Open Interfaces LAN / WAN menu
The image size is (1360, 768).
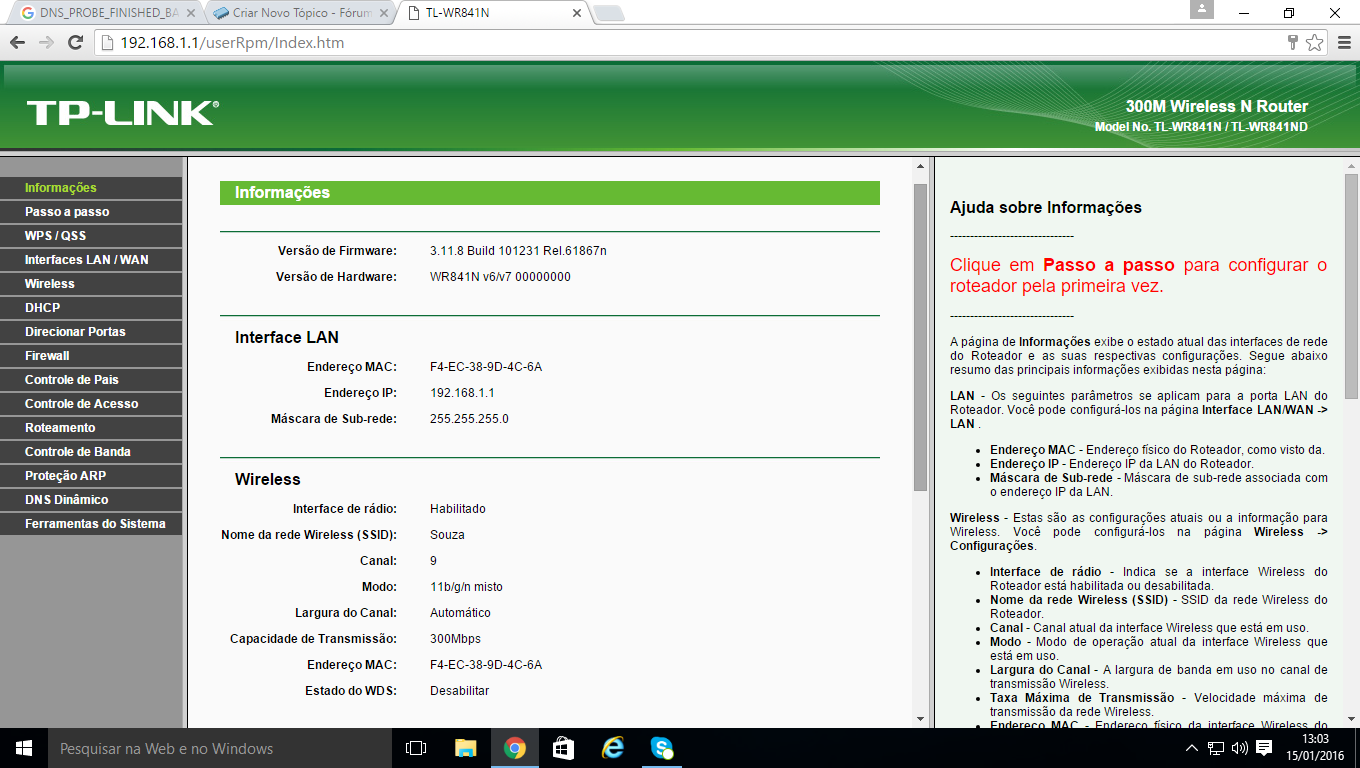pos(91,260)
